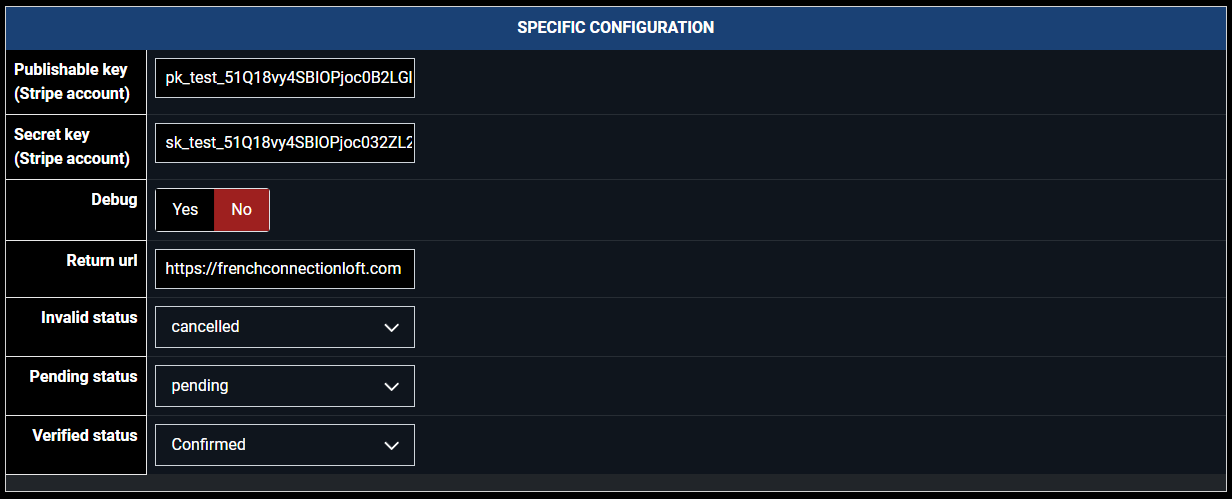Click the Specific Configuration header bar

coord(900,28)
